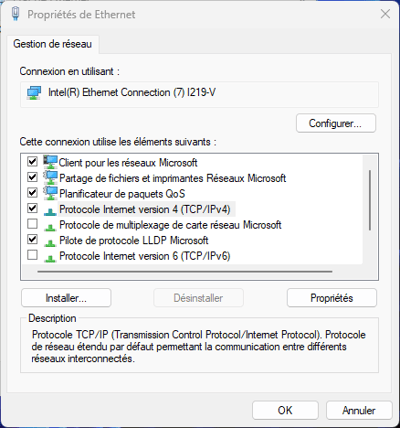Click the Client pour les réseaux Microsoft icon

click(50, 162)
